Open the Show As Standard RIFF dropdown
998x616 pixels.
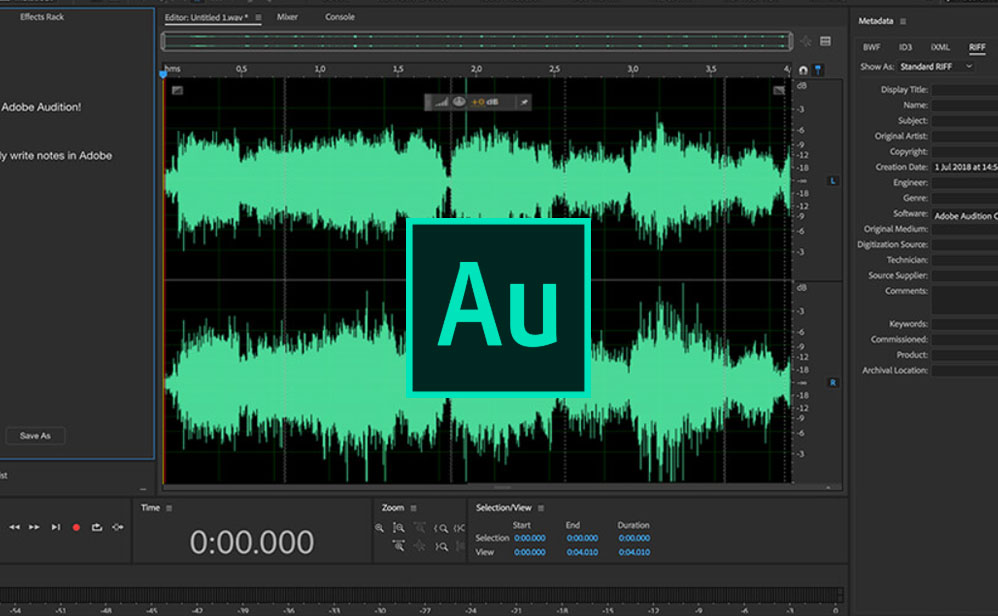tap(936, 66)
